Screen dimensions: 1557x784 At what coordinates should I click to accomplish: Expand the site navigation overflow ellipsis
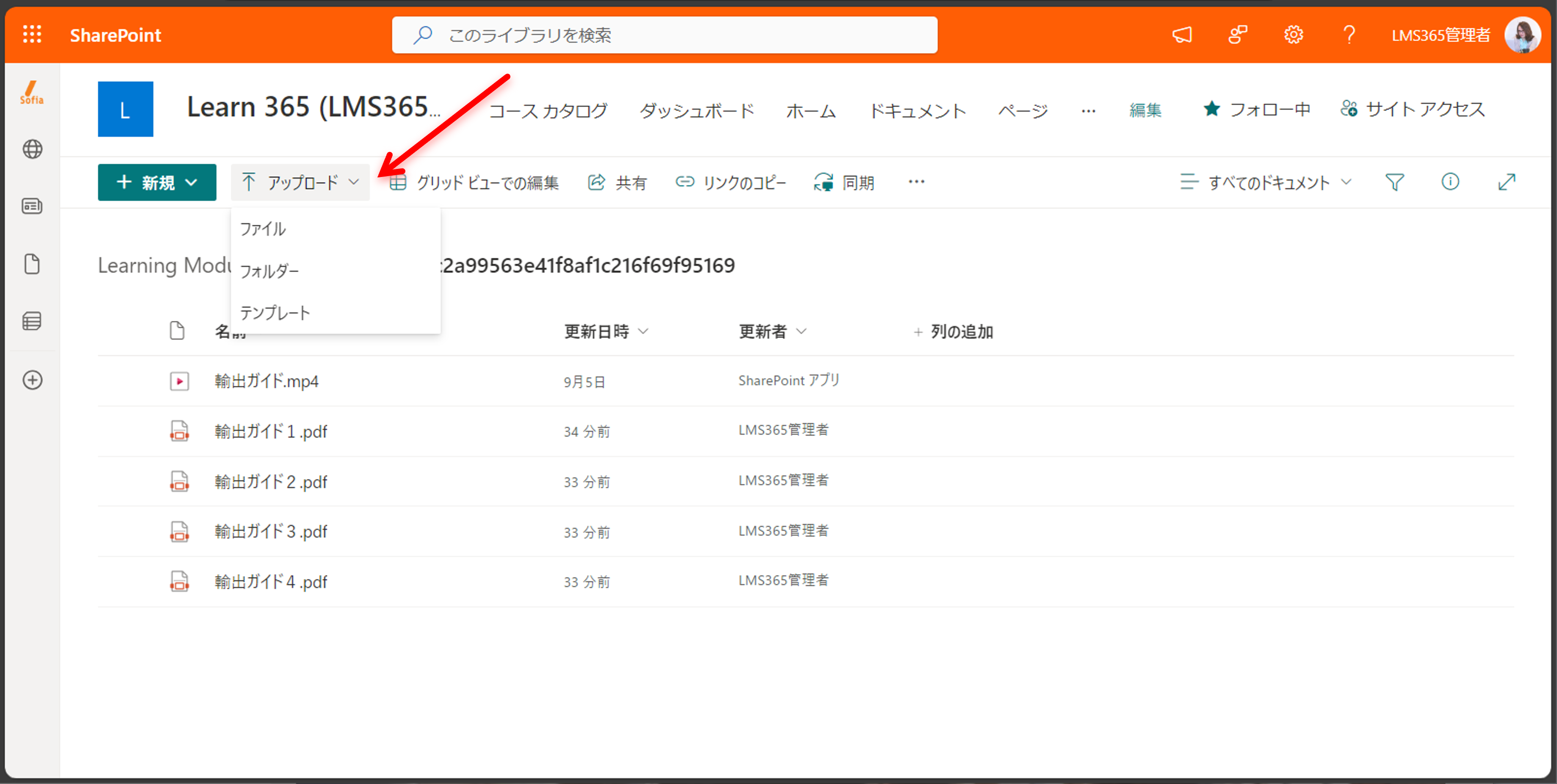tap(1089, 110)
